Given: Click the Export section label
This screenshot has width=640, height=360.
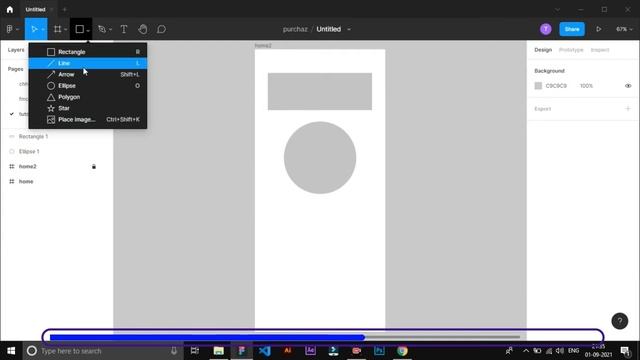Looking at the screenshot, I should point(542,109).
